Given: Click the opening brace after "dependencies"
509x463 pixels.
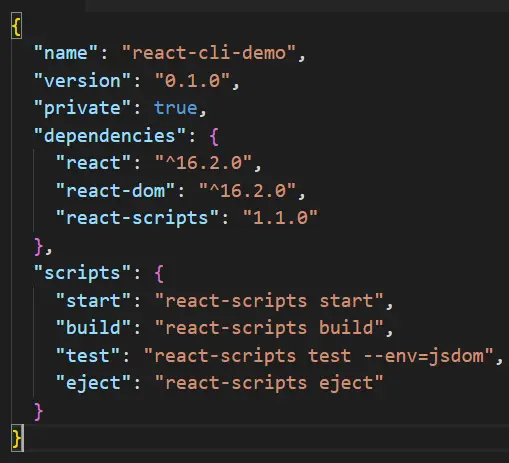Looking at the screenshot, I should tap(214, 136).
